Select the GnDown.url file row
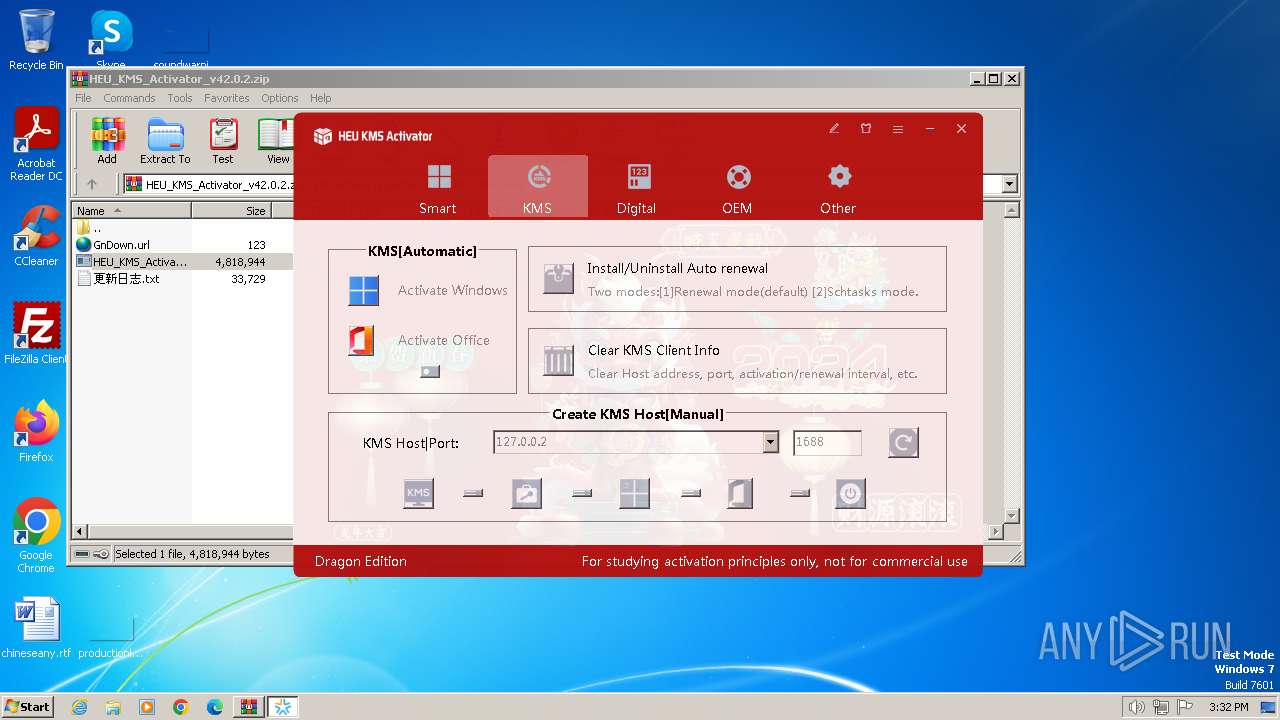This screenshot has width=1280, height=720. tap(183, 244)
